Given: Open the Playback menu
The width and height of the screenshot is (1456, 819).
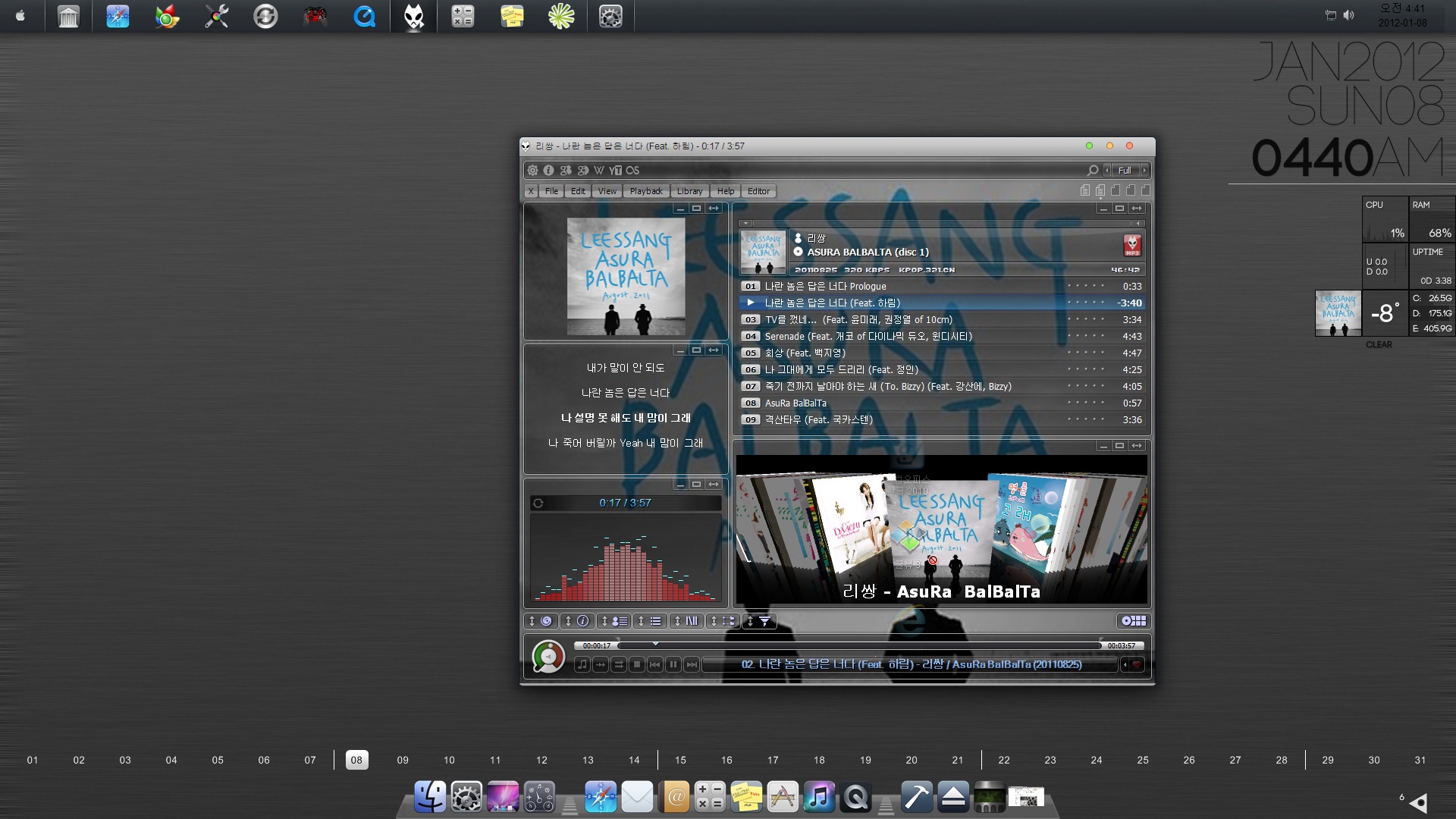Looking at the screenshot, I should click(646, 191).
